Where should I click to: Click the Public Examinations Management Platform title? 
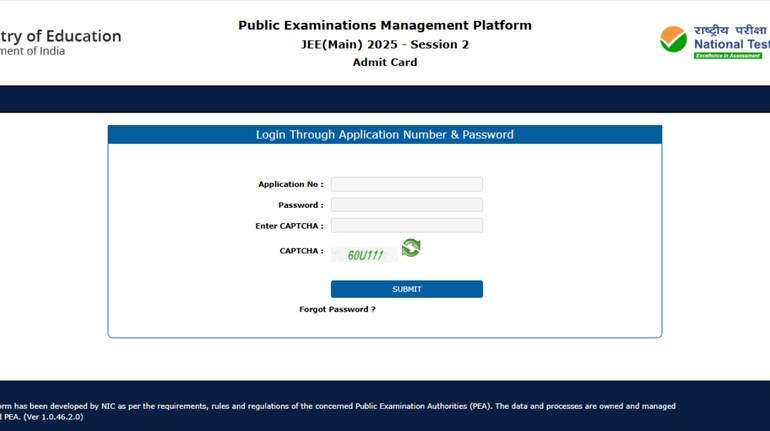click(x=384, y=25)
